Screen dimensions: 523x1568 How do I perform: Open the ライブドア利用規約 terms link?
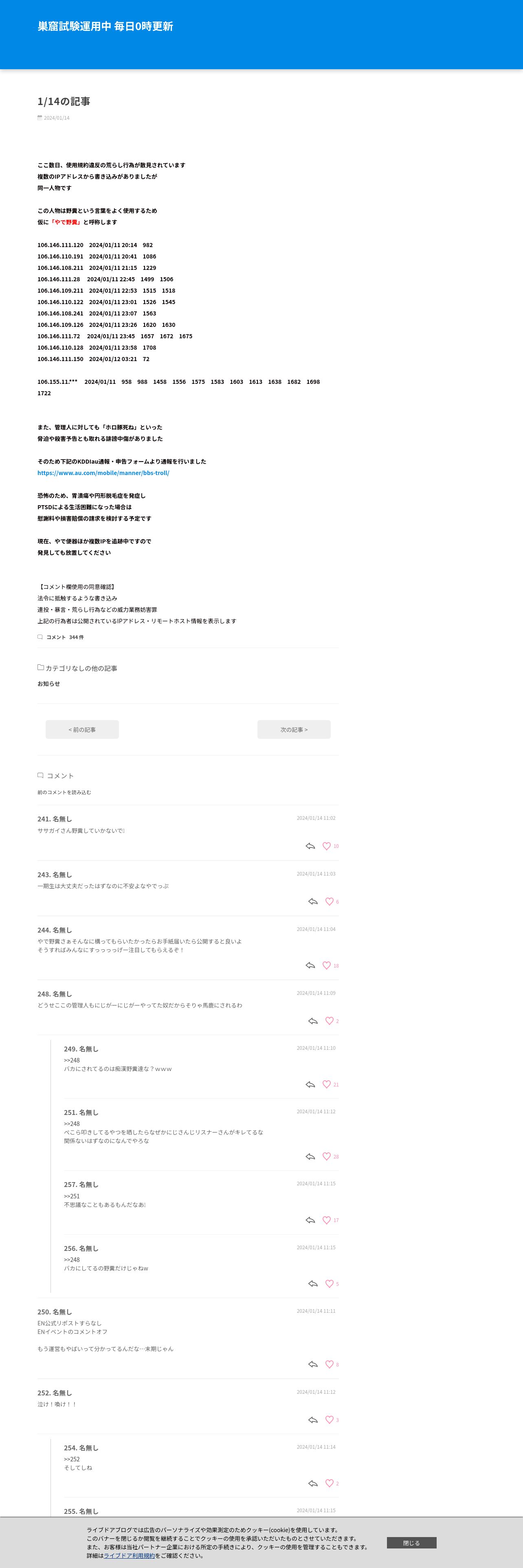[129, 1555]
